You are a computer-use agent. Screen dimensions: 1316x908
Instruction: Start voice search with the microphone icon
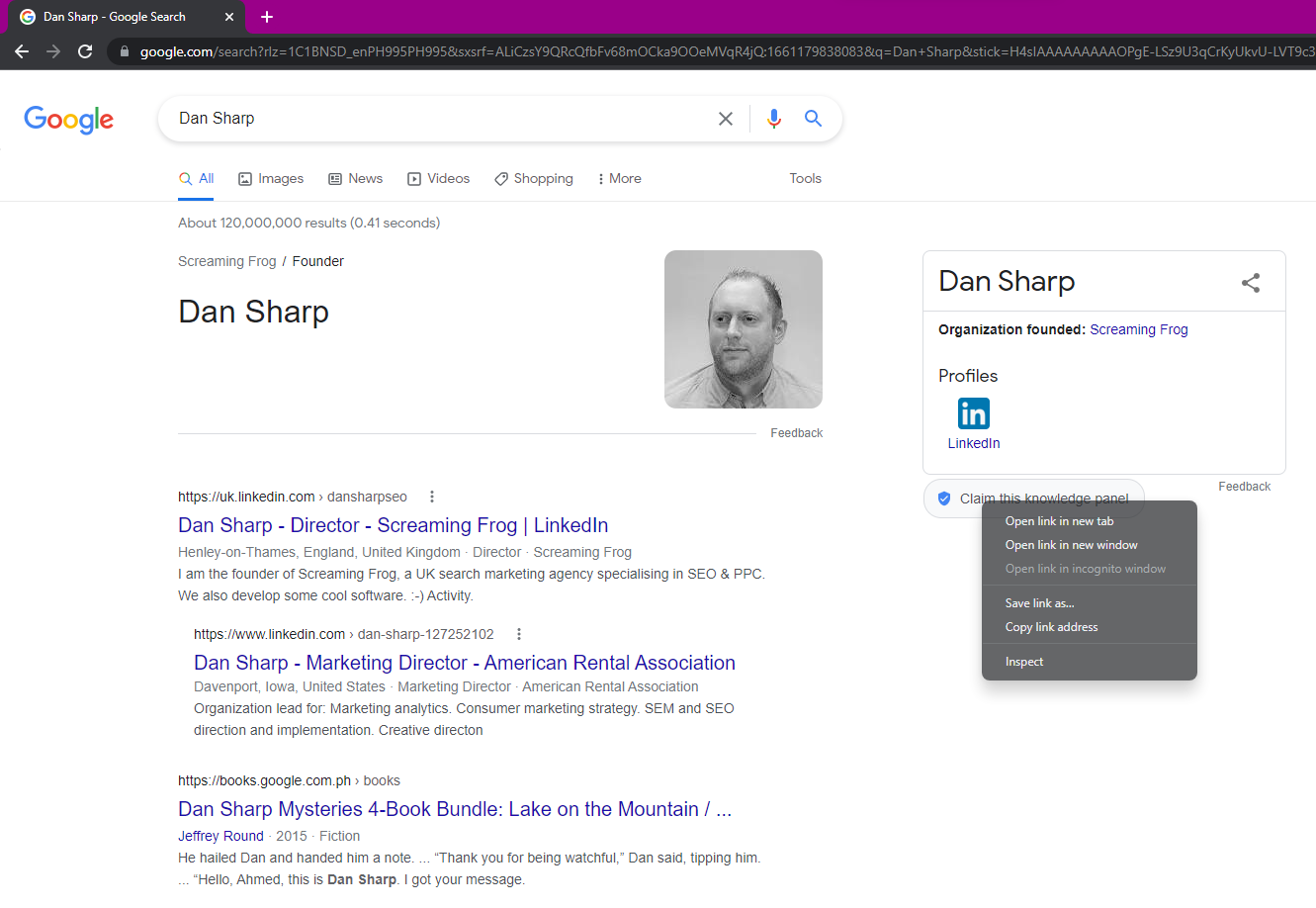pyautogui.click(x=774, y=119)
